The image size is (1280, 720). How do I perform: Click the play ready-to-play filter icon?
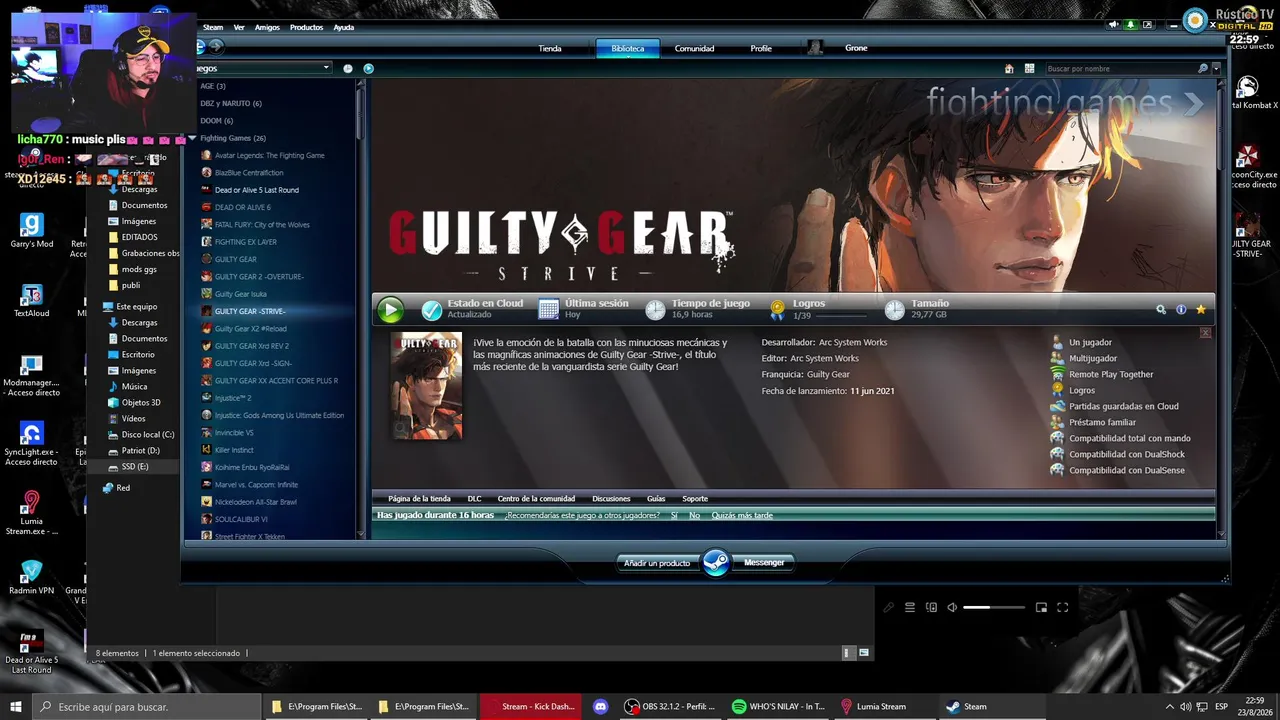coord(368,68)
